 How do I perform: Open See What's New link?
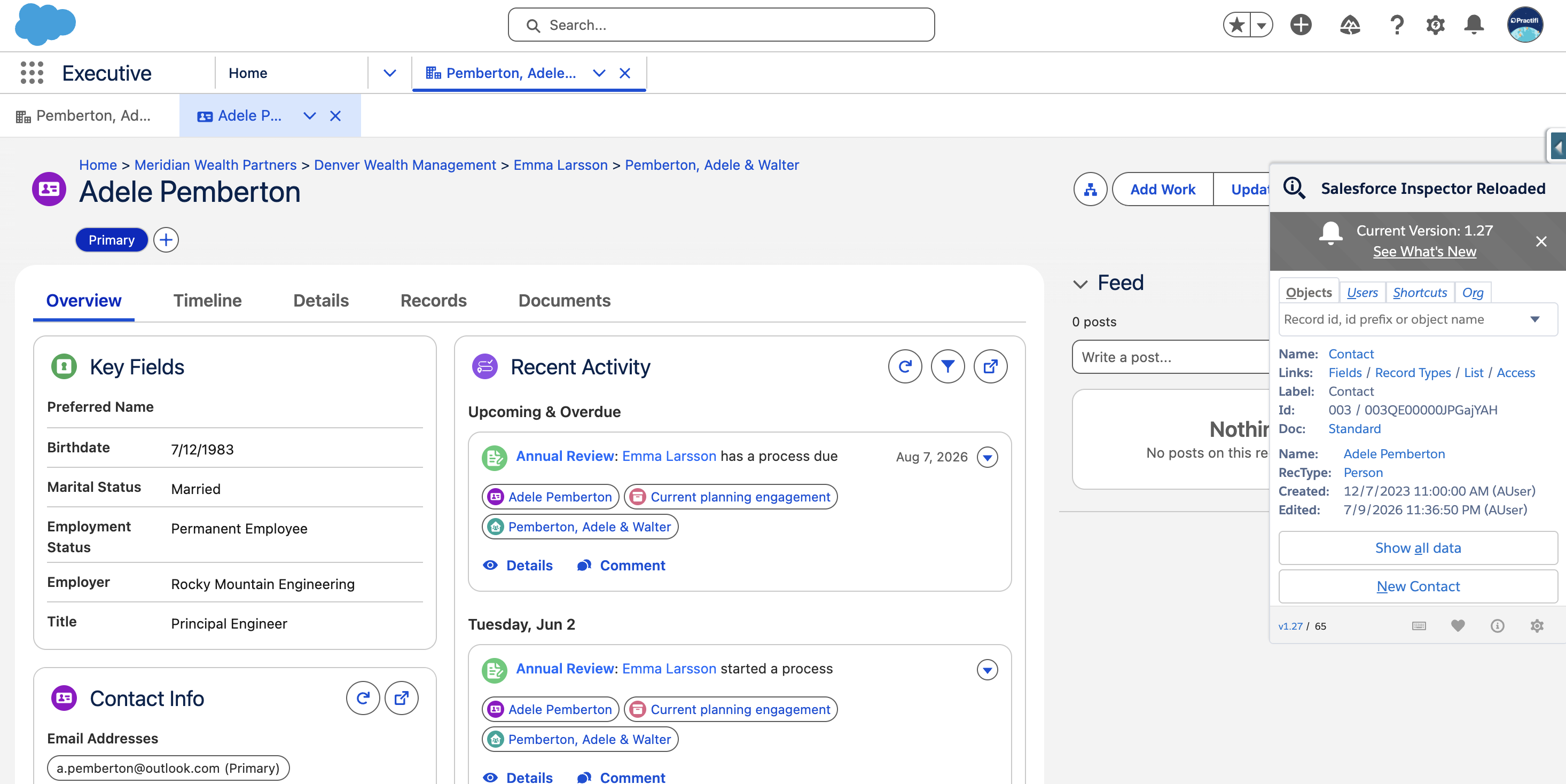(1424, 252)
